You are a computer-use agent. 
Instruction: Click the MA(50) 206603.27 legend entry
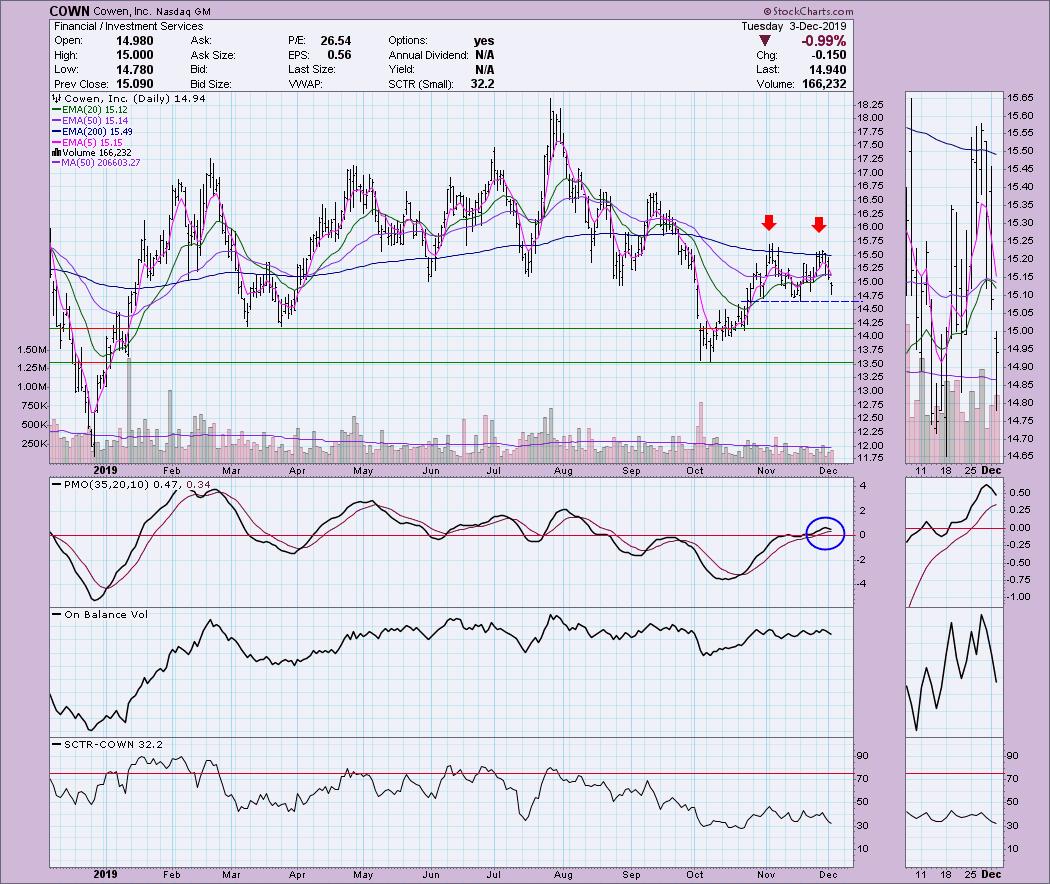point(96,163)
